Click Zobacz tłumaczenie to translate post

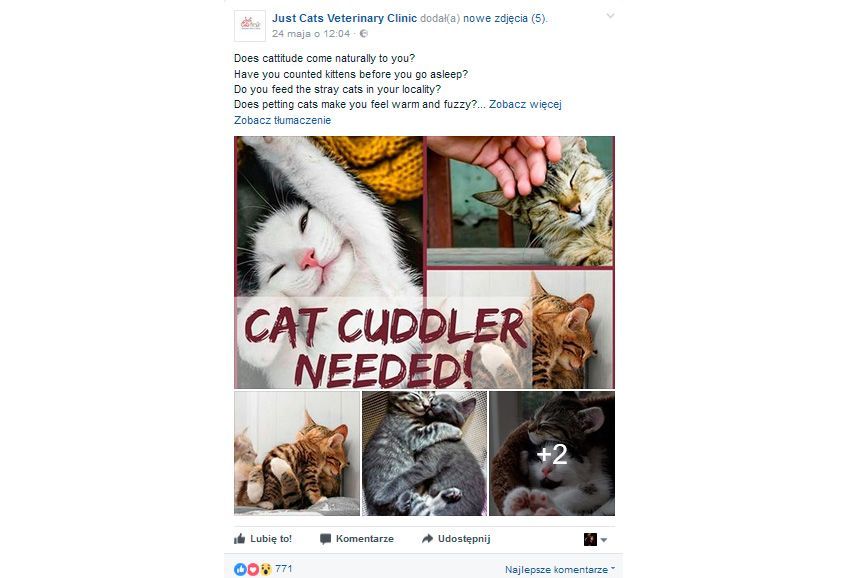pos(282,120)
